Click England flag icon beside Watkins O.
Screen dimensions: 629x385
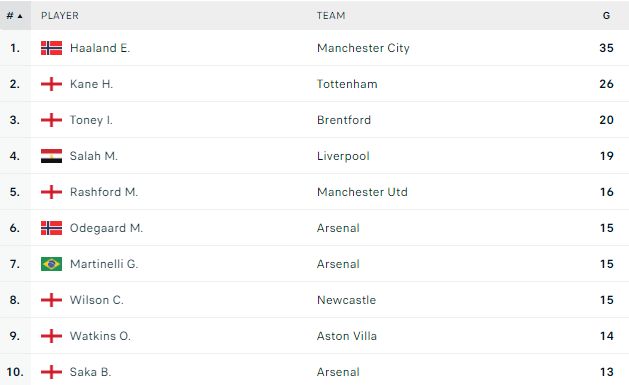pos(51,336)
